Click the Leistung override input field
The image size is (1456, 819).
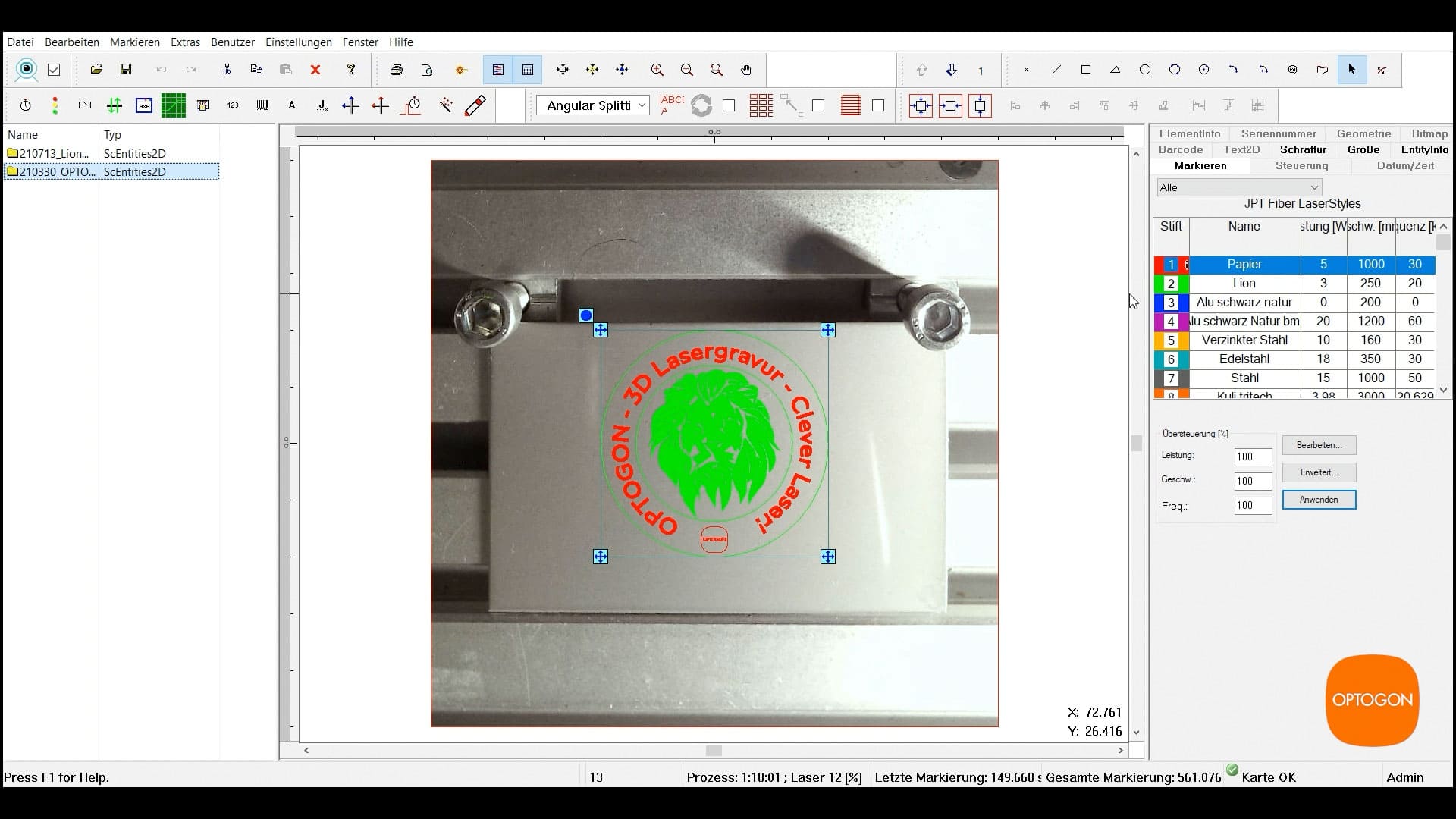(1253, 457)
